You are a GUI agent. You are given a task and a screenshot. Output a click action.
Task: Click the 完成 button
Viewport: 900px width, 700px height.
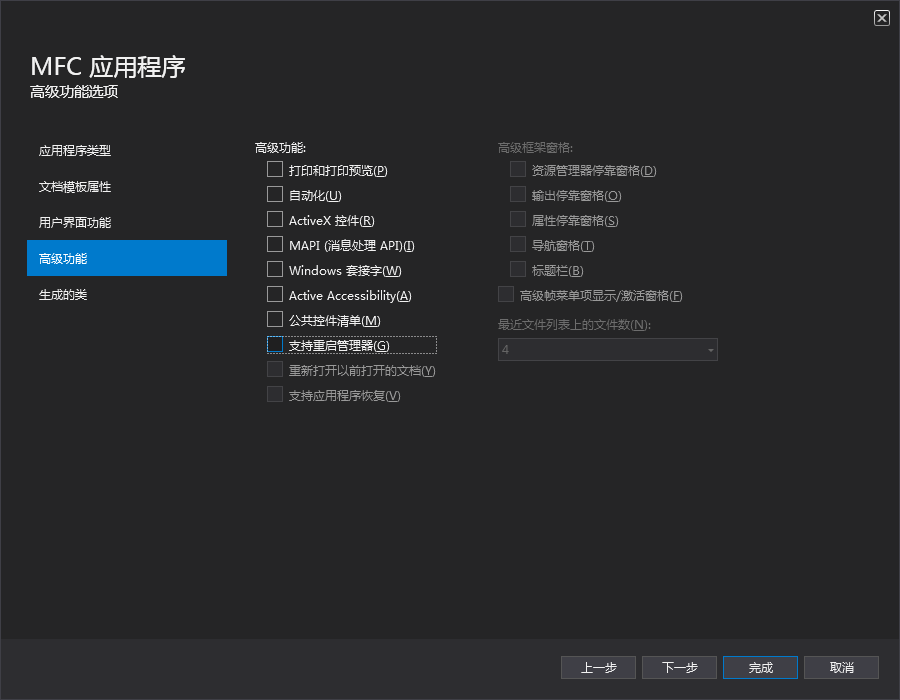(760, 667)
